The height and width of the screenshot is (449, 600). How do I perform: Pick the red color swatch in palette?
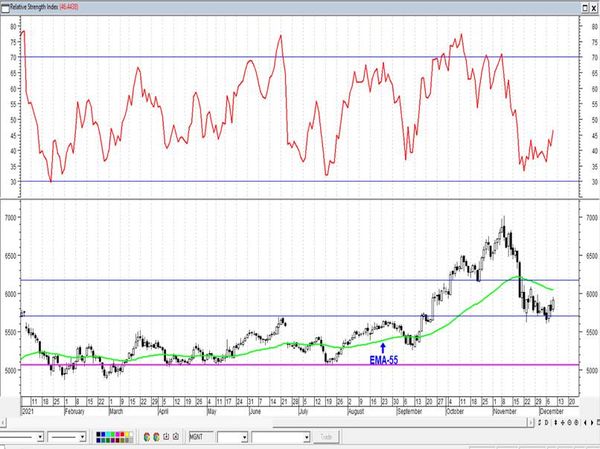122,434
